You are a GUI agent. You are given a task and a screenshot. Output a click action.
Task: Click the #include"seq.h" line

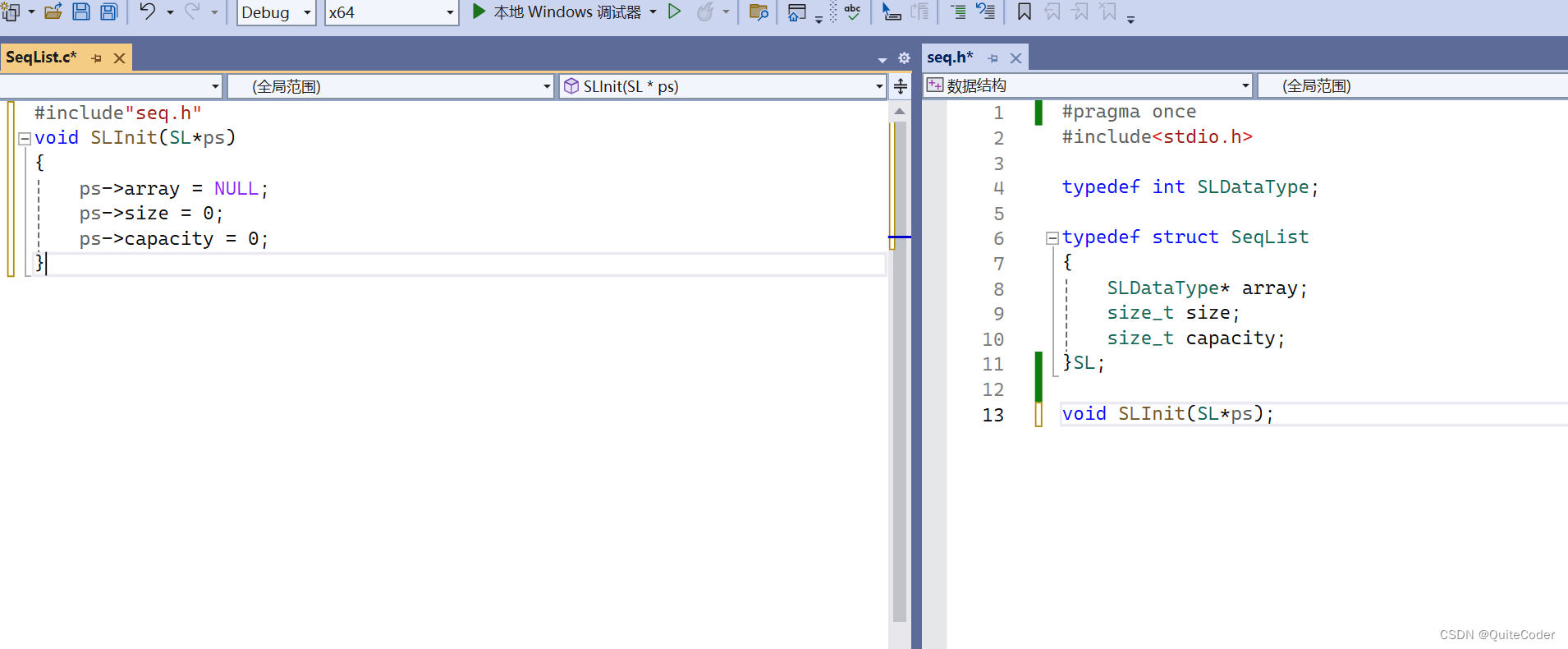117,113
